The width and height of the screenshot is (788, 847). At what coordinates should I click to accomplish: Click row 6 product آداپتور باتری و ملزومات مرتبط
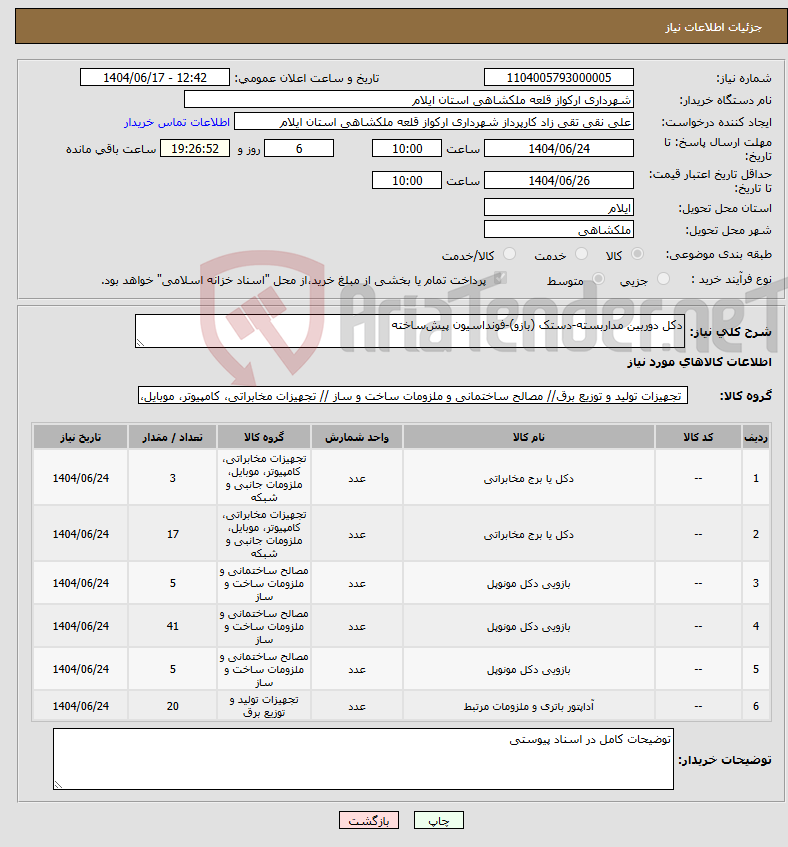pyautogui.click(x=529, y=707)
